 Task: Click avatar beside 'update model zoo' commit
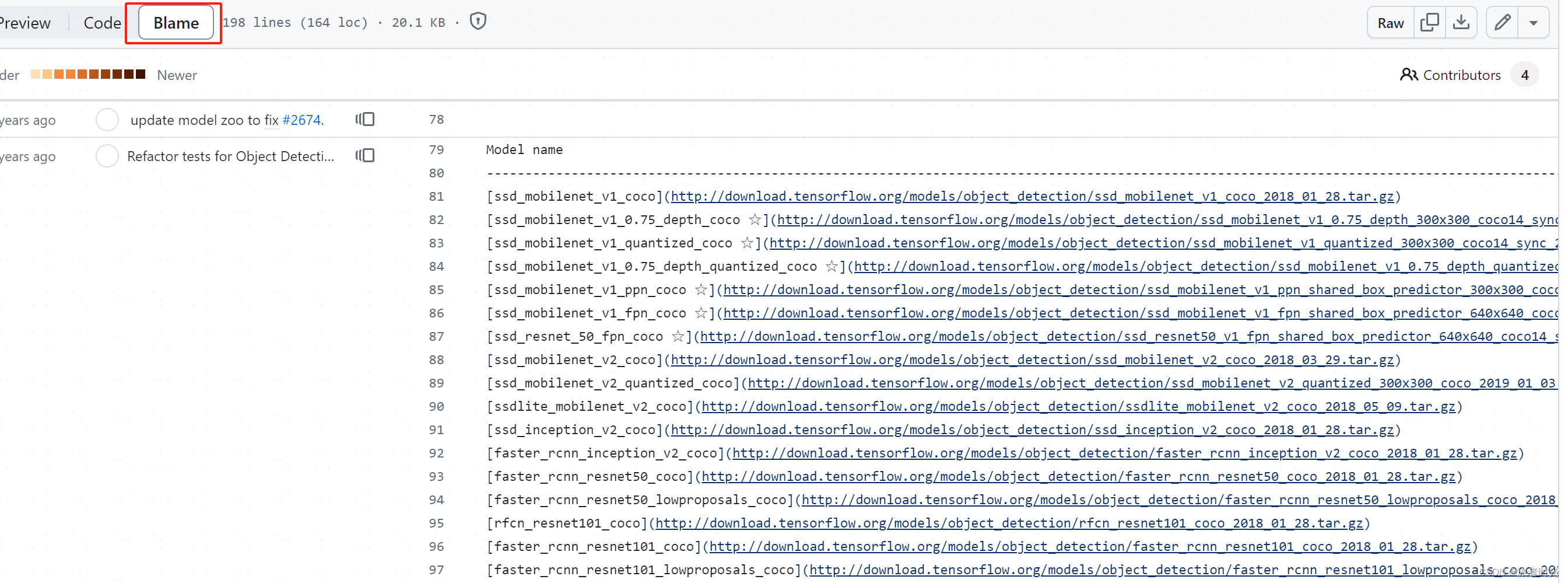pyautogui.click(x=107, y=120)
